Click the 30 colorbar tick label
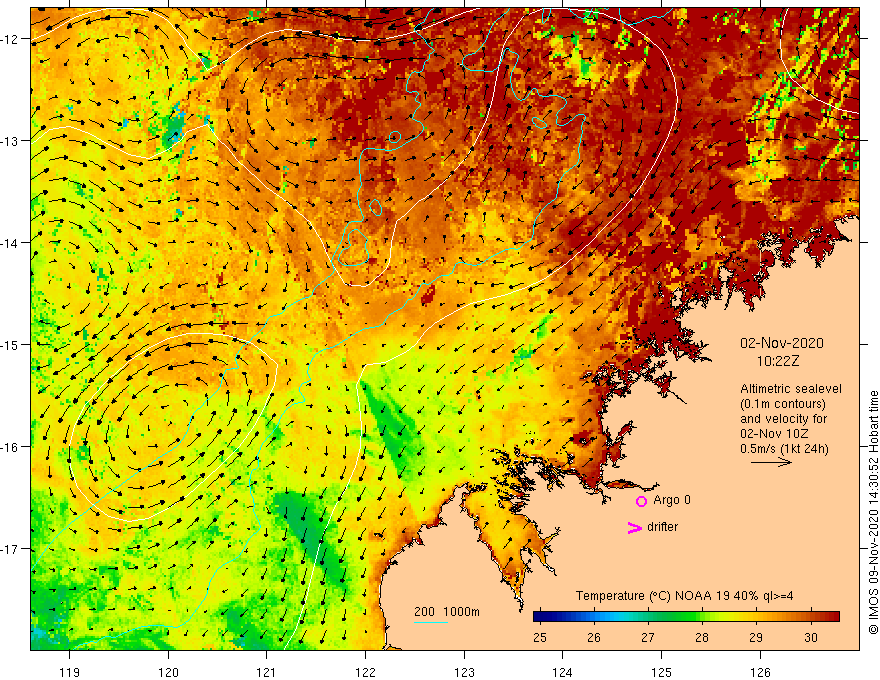This screenshot has width=880, height=680. click(x=810, y=637)
